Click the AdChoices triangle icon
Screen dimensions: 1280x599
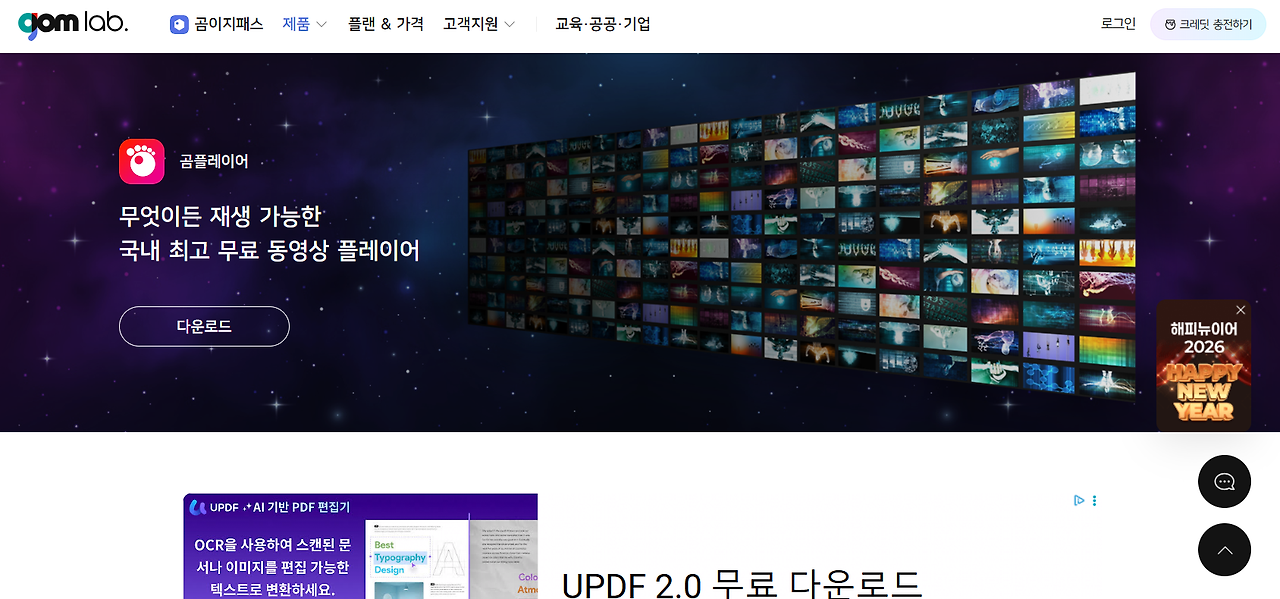[1079, 500]
